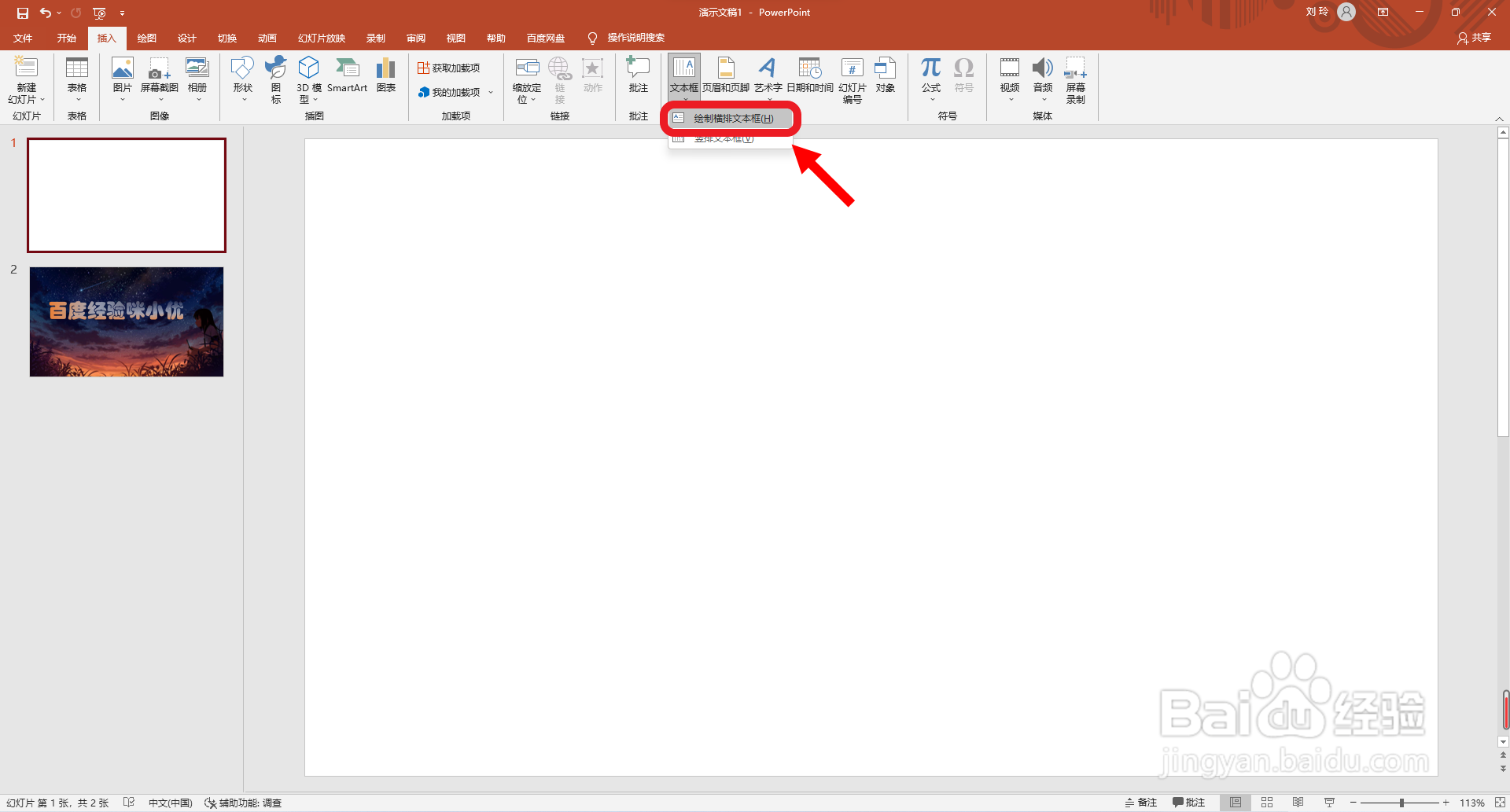Open Screenshot (屏幕截图) tool
The width and height of the screenshot is (1510, 812).
pyautogui.click(x=160, y=79)
